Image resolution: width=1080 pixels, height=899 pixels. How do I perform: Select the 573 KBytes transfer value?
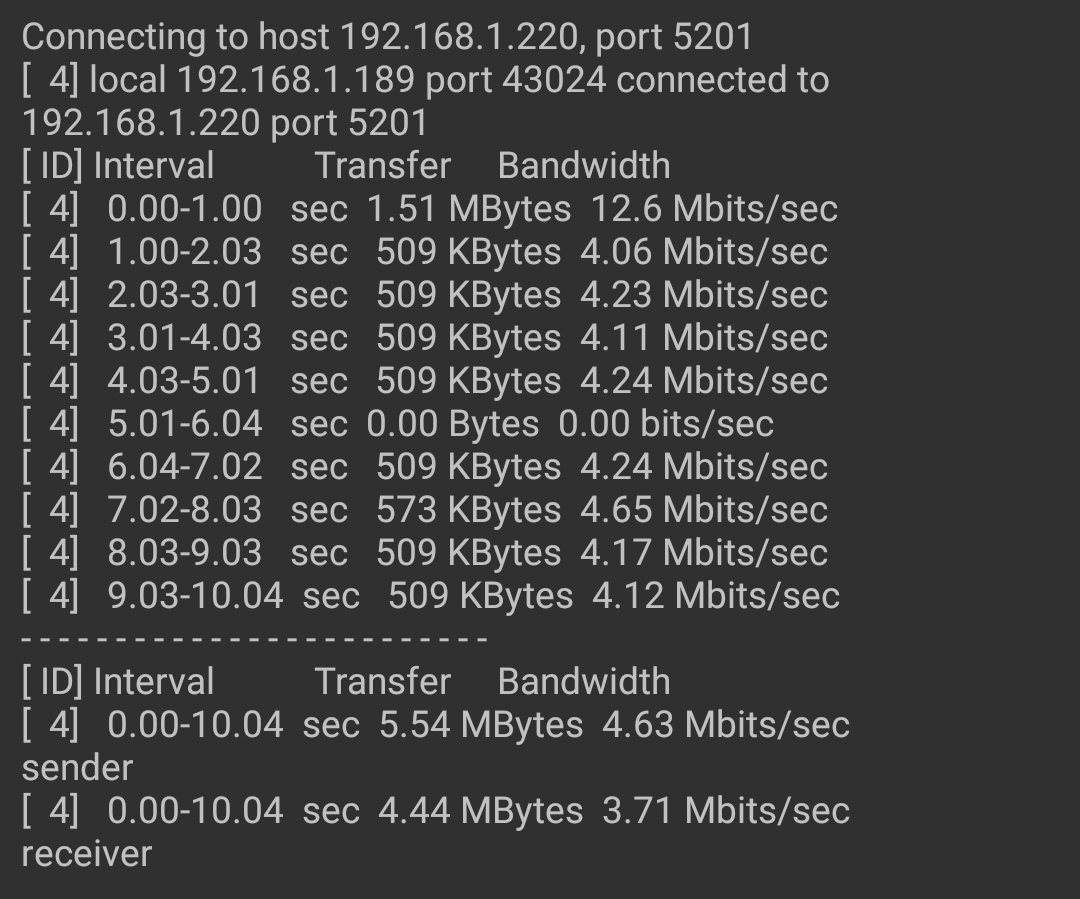pyautogui.click(x=468, y=510)
